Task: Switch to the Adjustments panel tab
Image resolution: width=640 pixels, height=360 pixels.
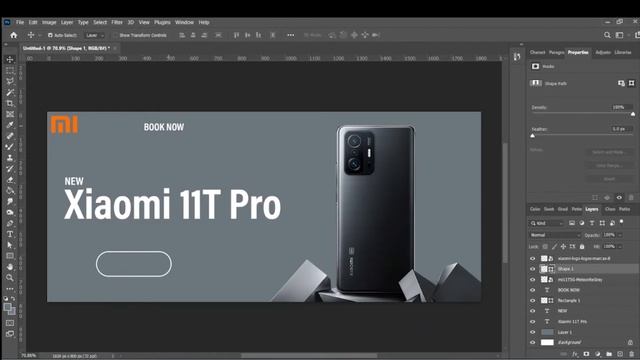Action: click(x=603, y=52)
